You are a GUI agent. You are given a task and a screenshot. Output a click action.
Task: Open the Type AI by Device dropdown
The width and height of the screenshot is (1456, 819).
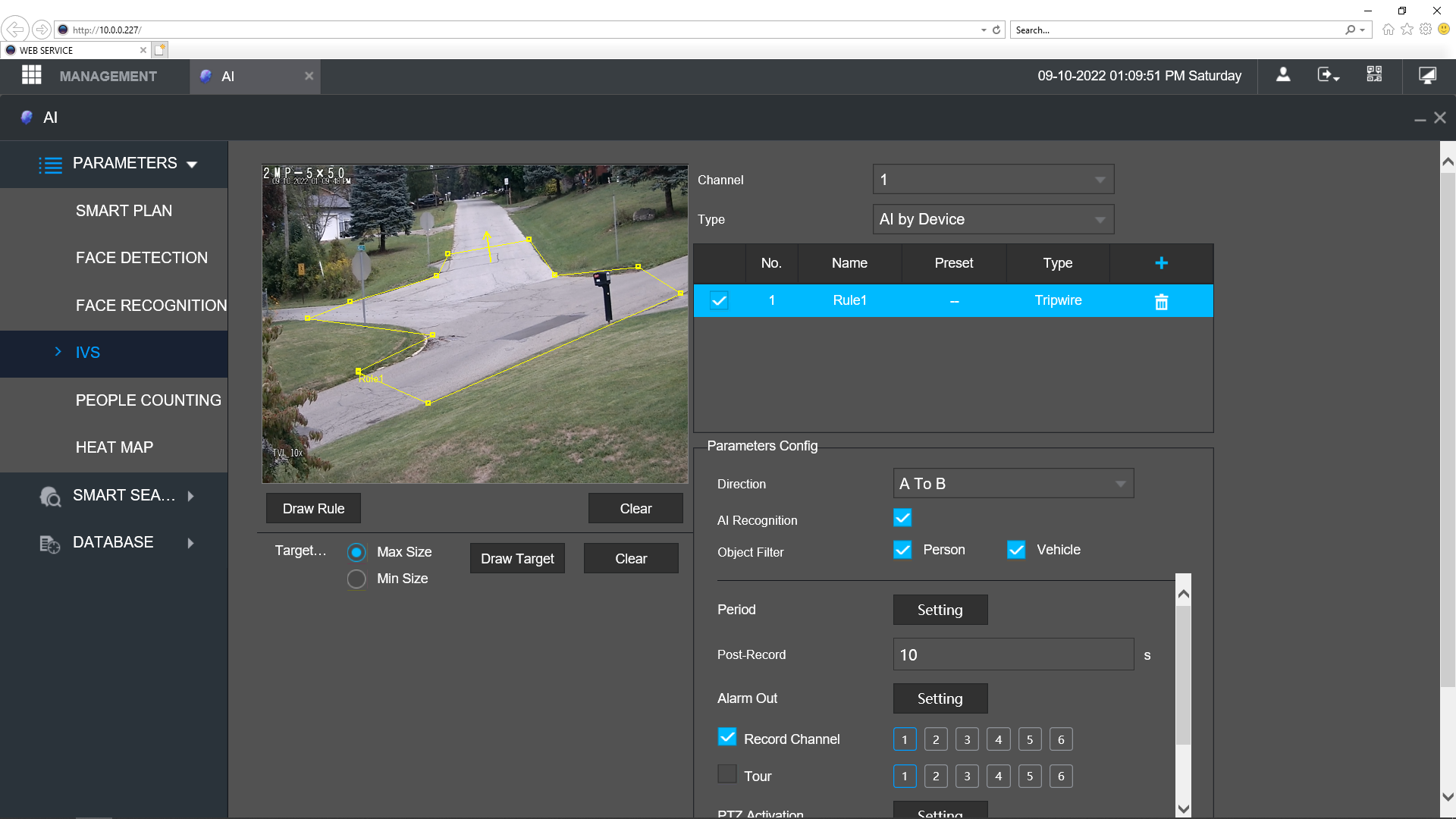pyautogui.click(x=993, y=219)
